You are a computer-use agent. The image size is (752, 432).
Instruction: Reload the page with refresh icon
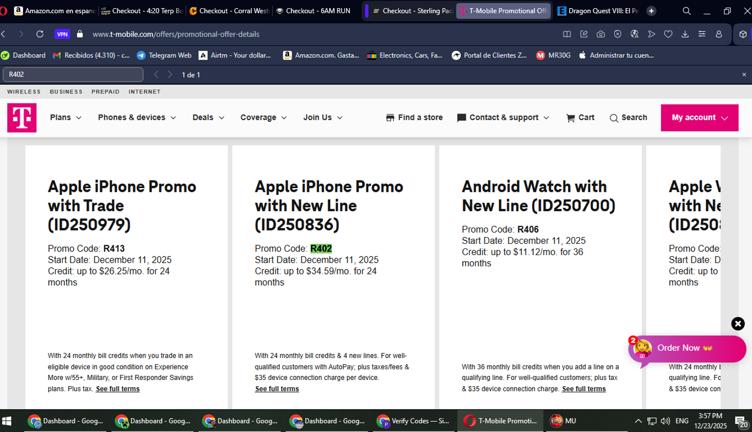pos(40,34)
